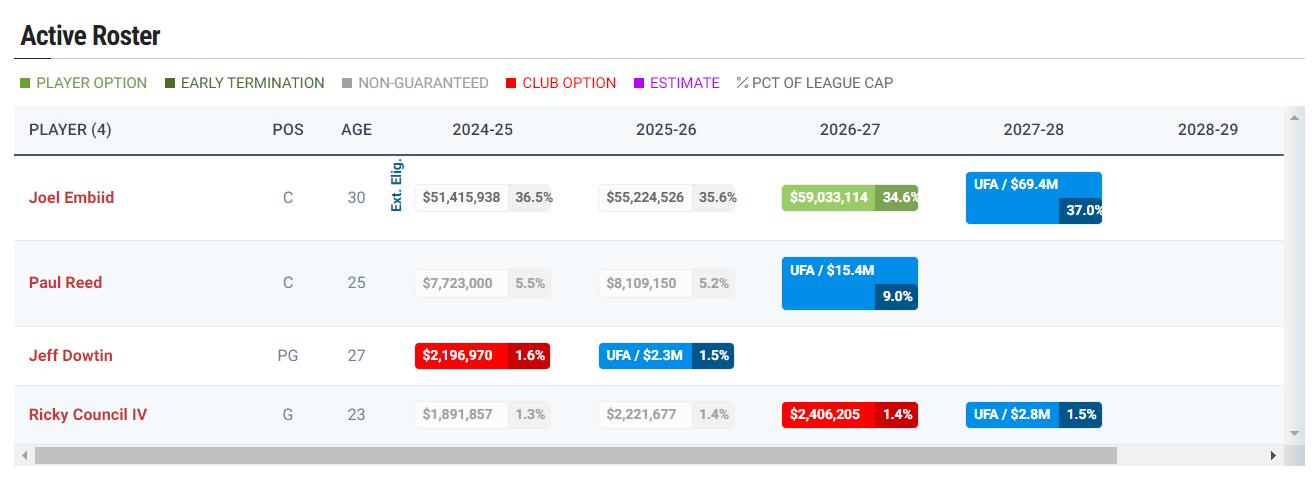The width and height of the screenshot is (1314, 481).
Task: Click the left arrow of the horizontal scrollbar
Action: pyautogui.click(x=21, y=456)
